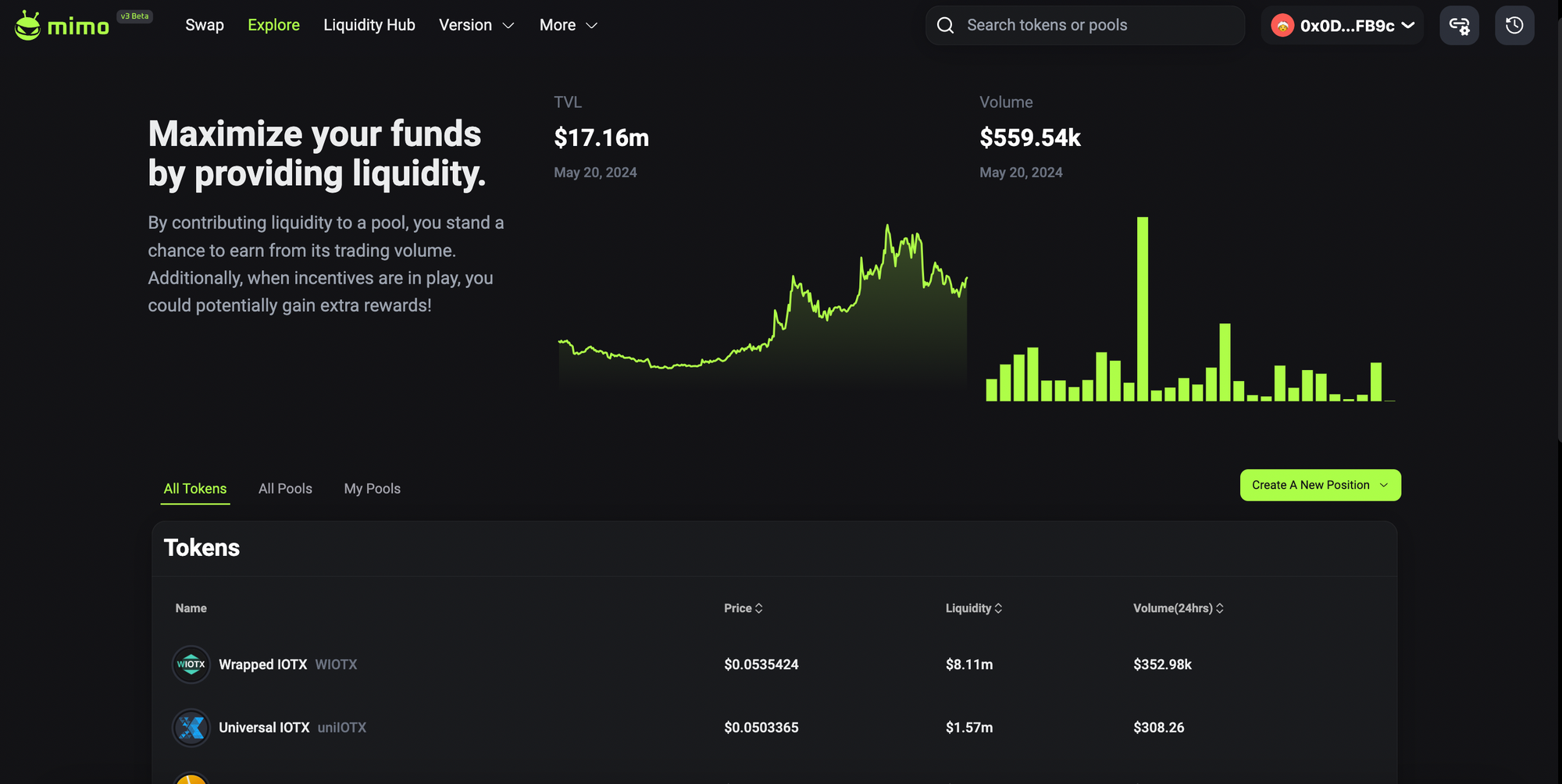The image size is (1562, 784).
Task: Go to the Swap page
Action: coord(205,26)
